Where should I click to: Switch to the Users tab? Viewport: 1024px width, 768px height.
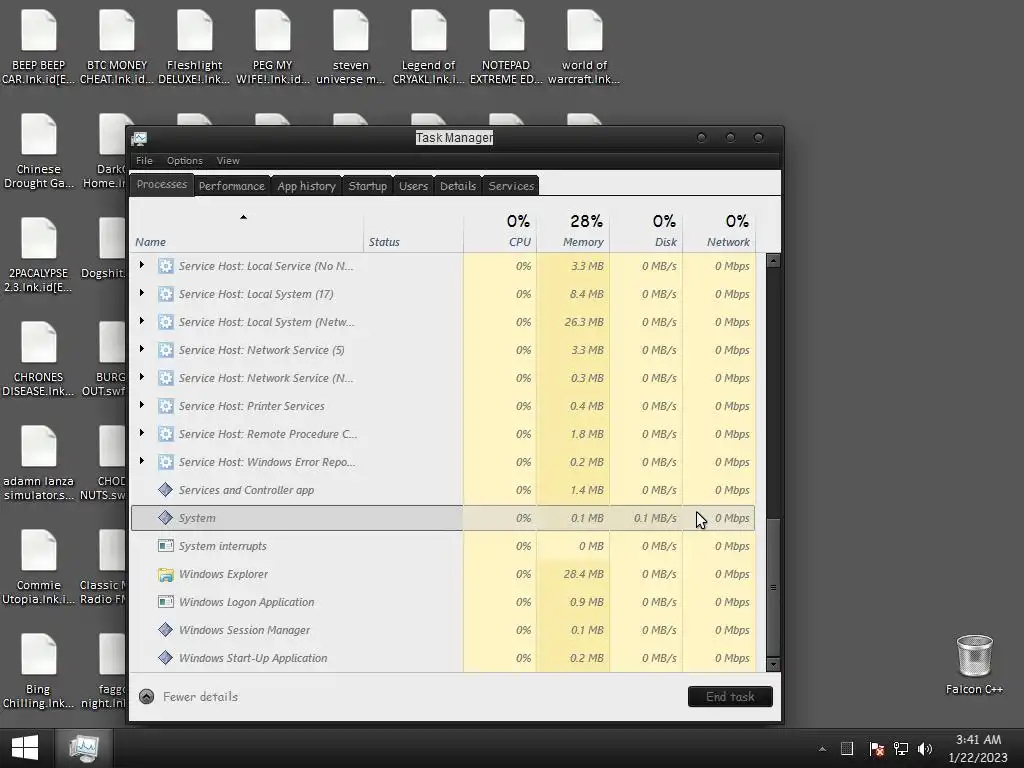413,186
